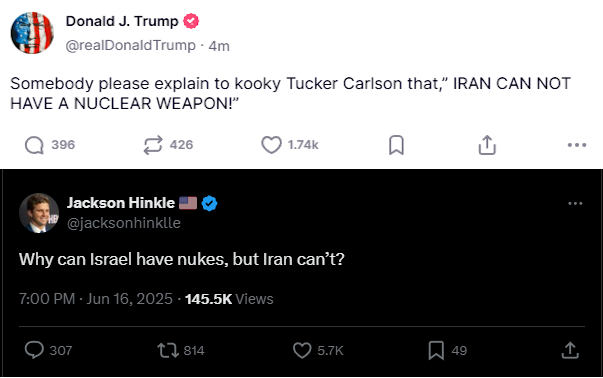Open the @jacksonhinklle handle
The image size is (603, 378).
[124, 223]
